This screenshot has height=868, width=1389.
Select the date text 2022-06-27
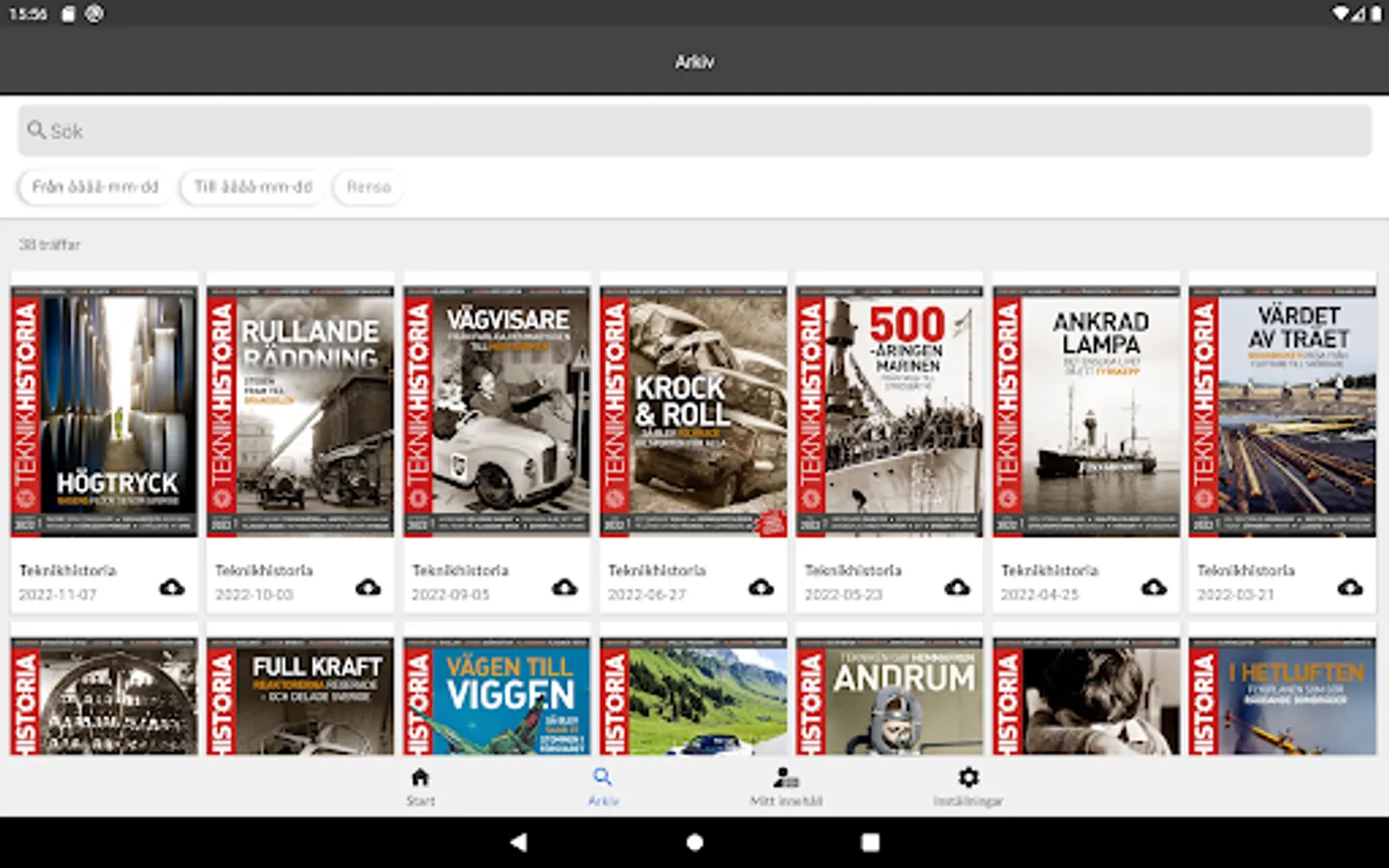[x=646, y=595]
